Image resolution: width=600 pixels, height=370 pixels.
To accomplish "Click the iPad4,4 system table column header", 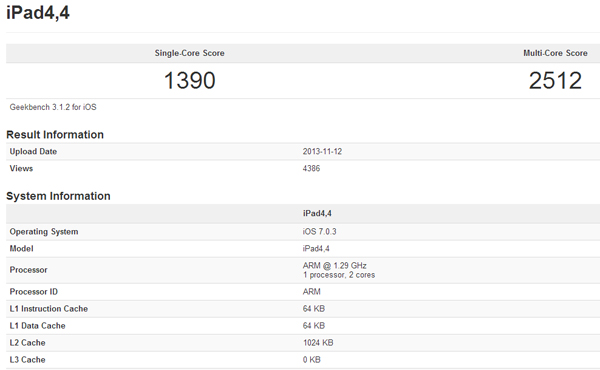I will [x=317, y=214].
